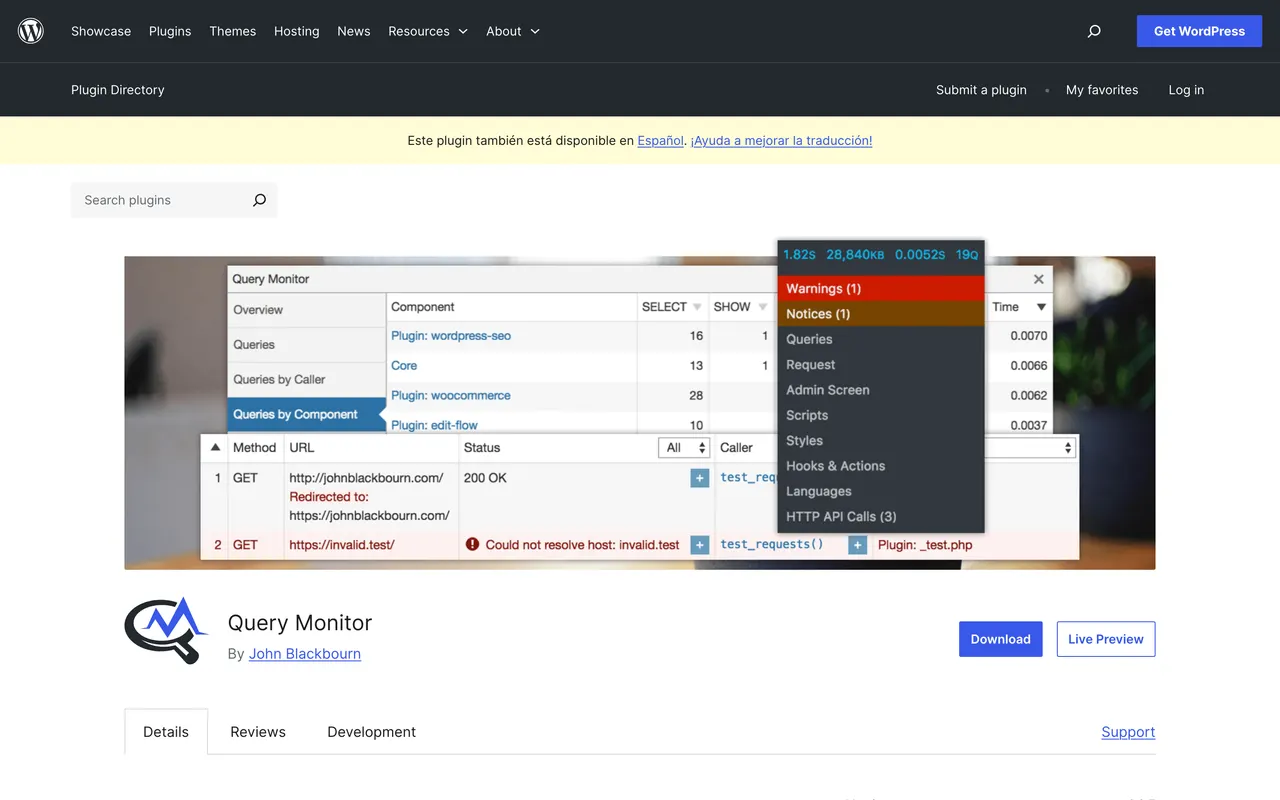Click the ¡Ayuda a mejorar la traducción! link
This screenshot has height=800, width=1280.
coord(781,141)
